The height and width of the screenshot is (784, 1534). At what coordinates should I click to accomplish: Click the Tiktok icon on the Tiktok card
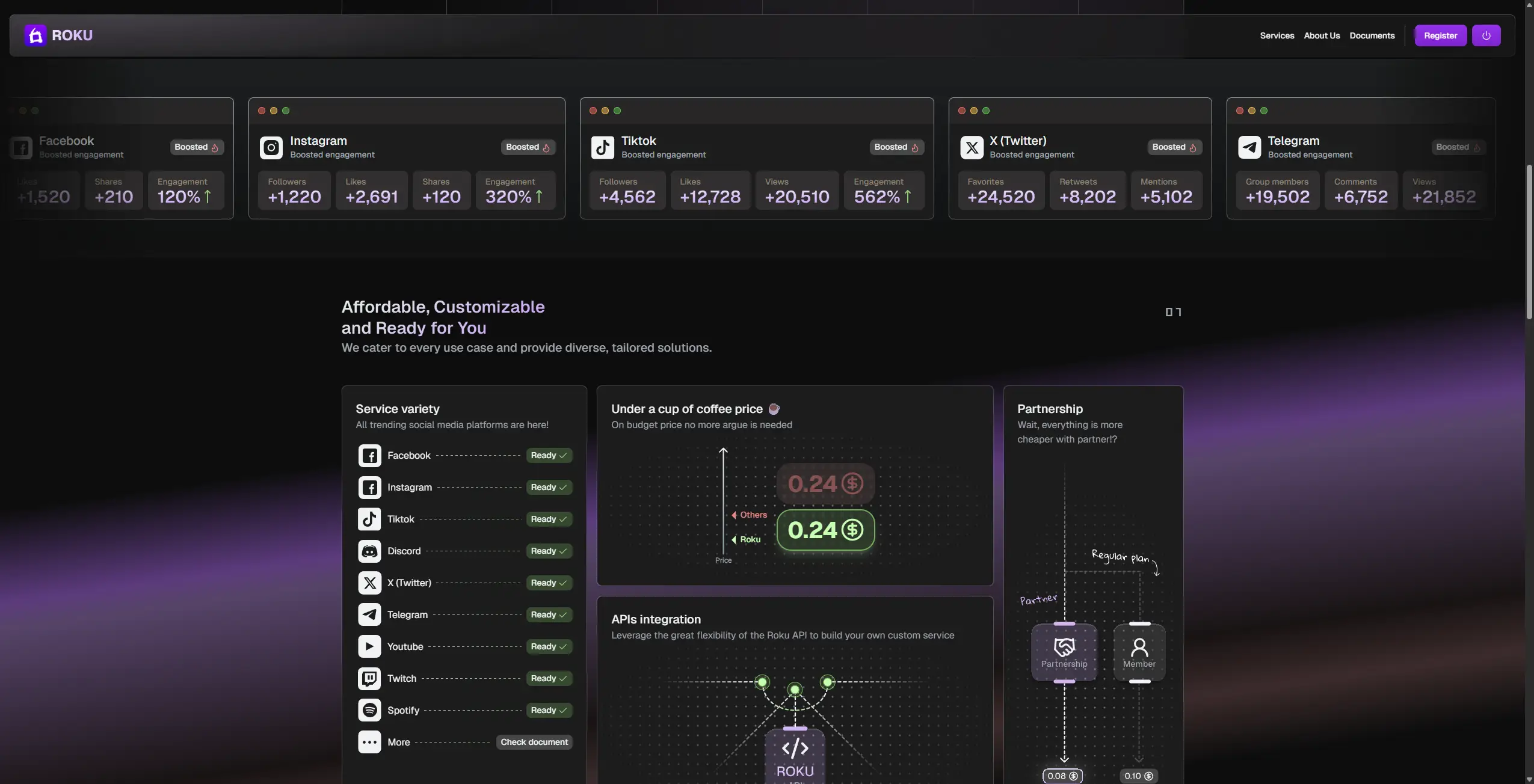[x=602, y=147]
